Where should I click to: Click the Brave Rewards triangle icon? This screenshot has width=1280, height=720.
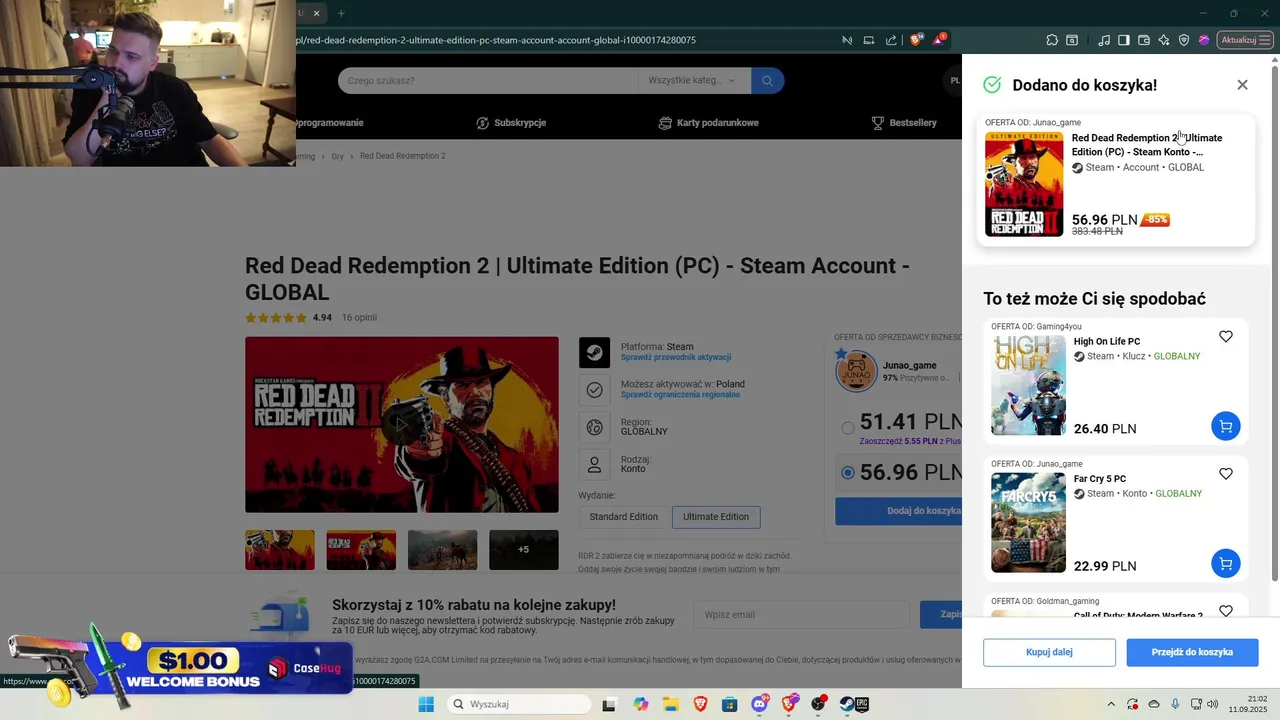click(x=939, y=40)
